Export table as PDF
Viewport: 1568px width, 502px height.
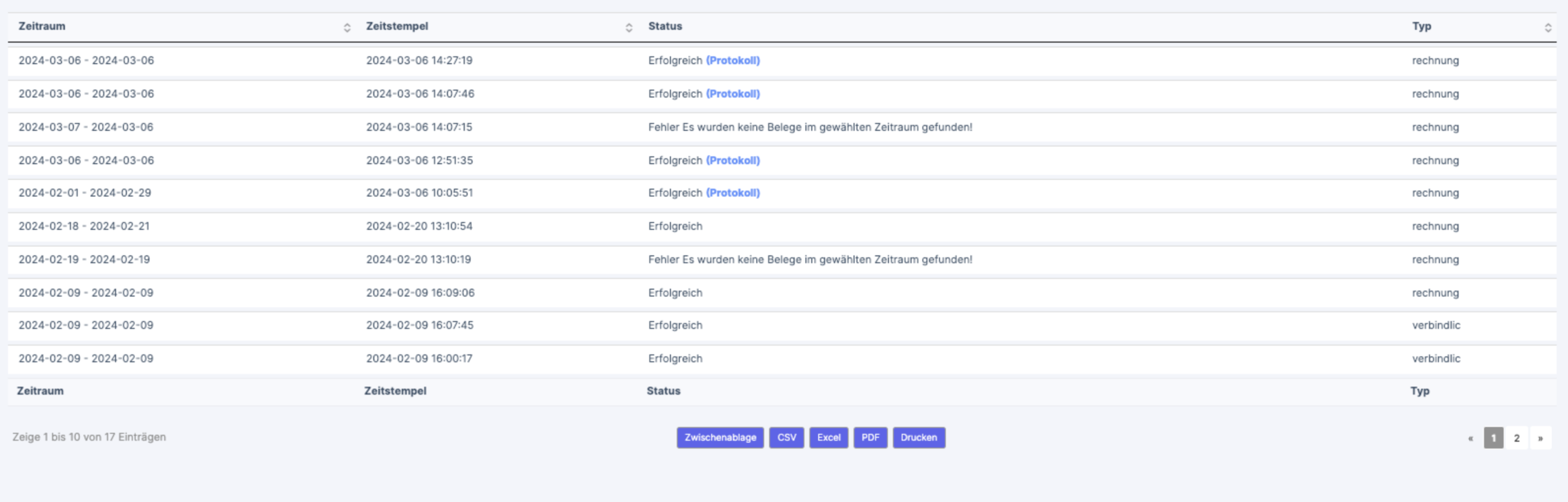870,437
